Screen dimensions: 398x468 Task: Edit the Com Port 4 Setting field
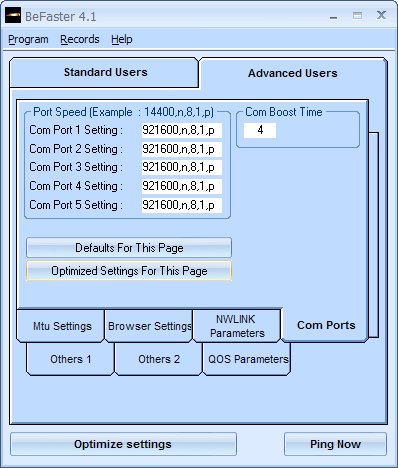coord(182,186)
